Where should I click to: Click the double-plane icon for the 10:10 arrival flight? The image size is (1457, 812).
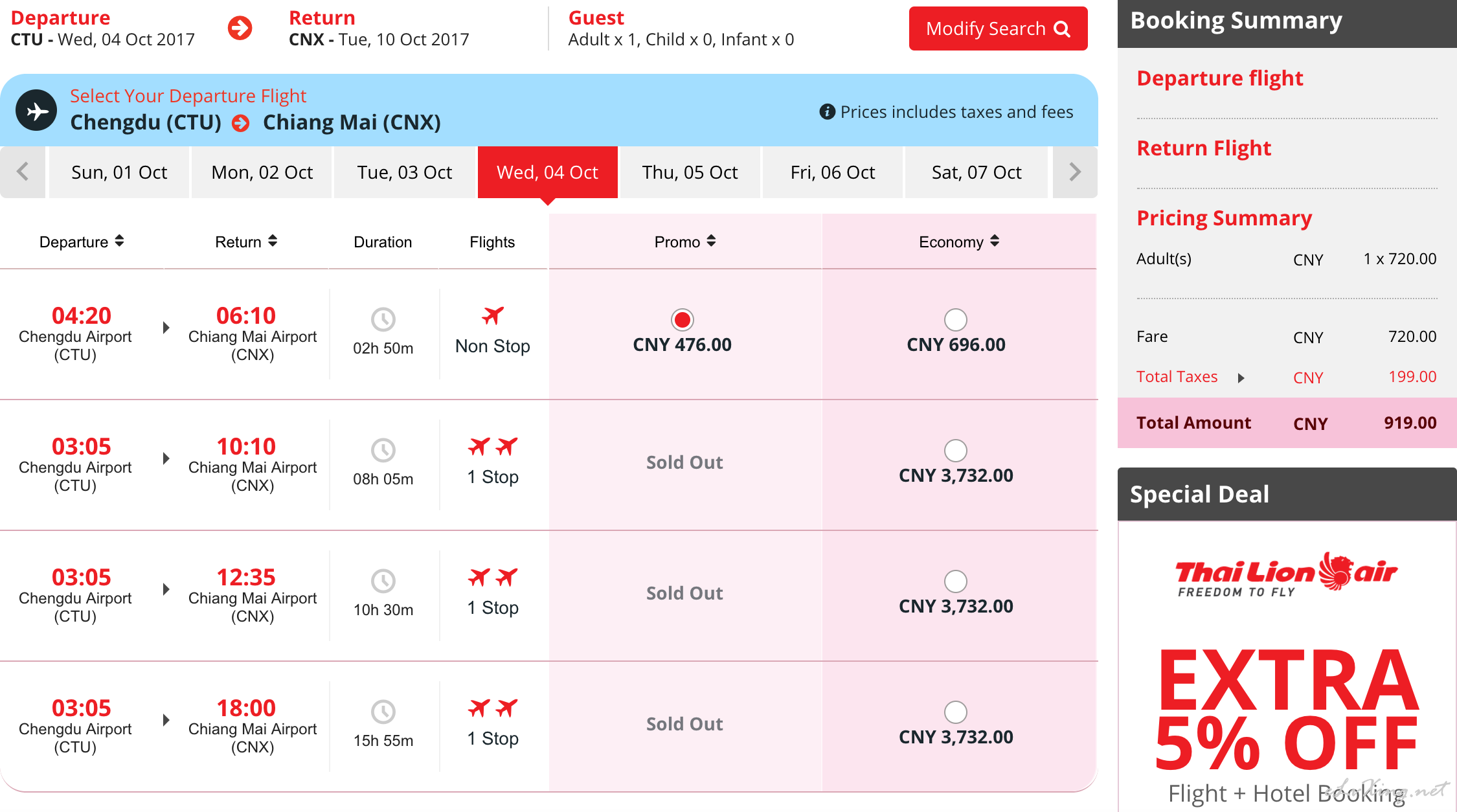(493, 446)
